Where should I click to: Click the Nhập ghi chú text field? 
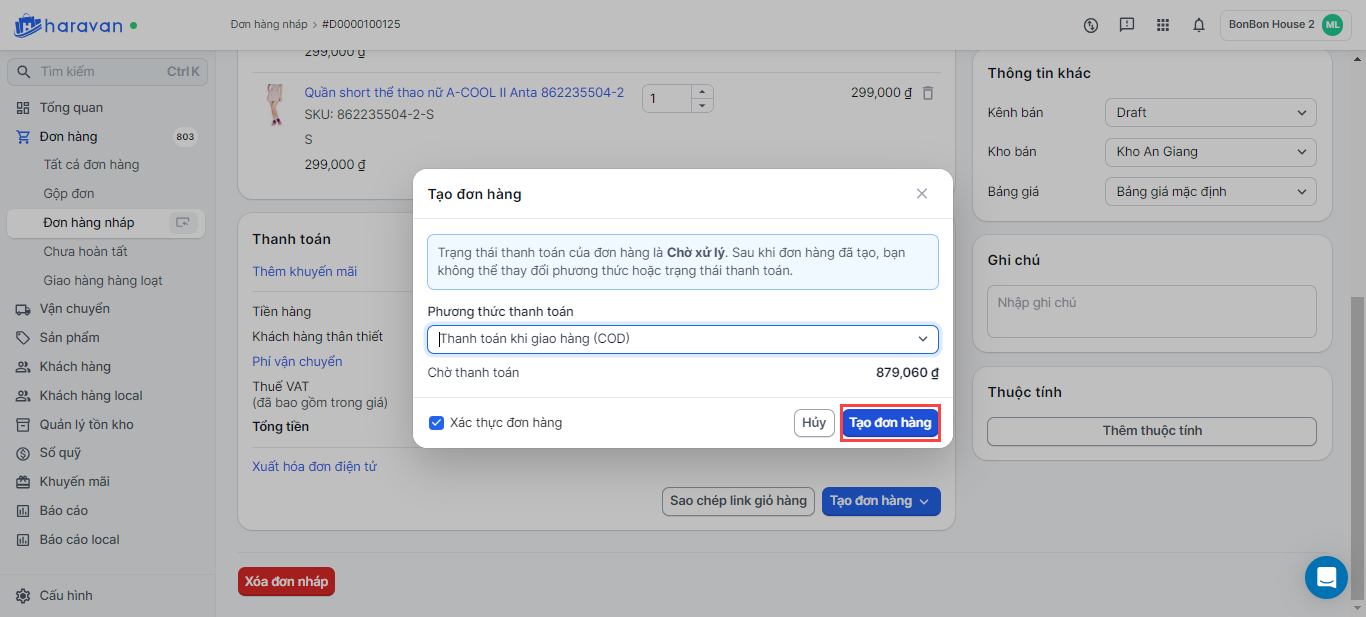coord(1151,311)
